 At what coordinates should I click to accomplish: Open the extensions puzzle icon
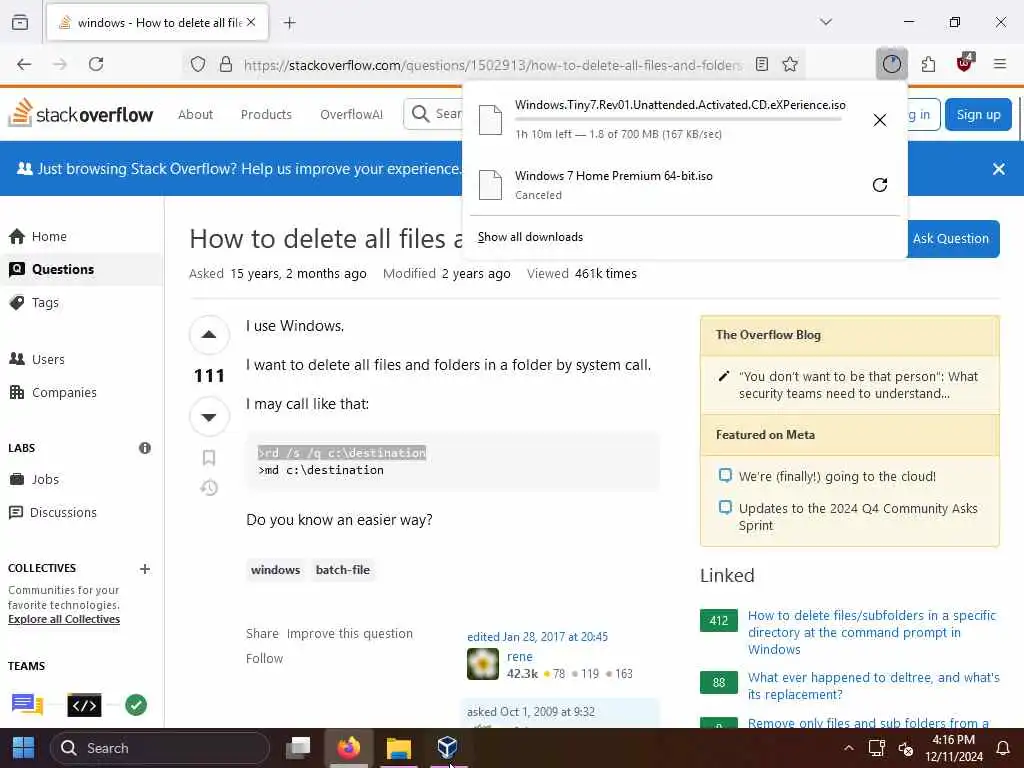[928, 64]
